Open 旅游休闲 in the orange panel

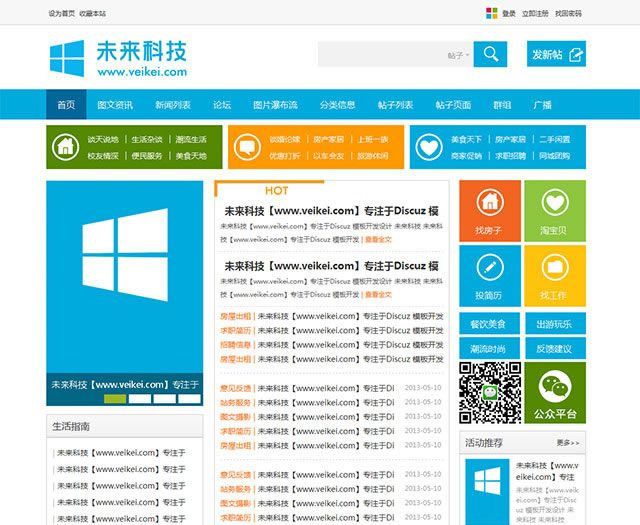[373, 156]
